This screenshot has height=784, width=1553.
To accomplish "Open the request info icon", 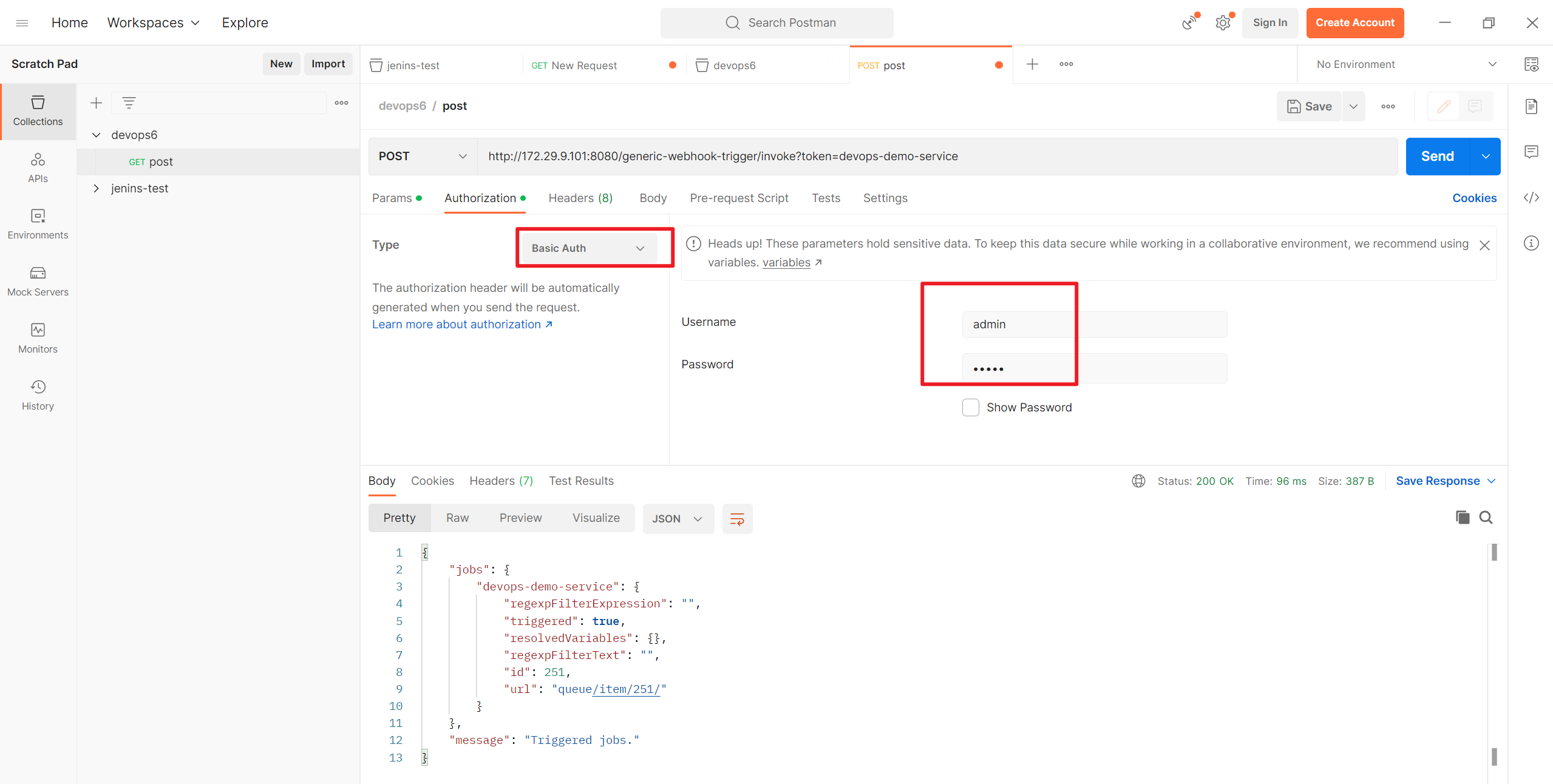I will [1531, 243].
